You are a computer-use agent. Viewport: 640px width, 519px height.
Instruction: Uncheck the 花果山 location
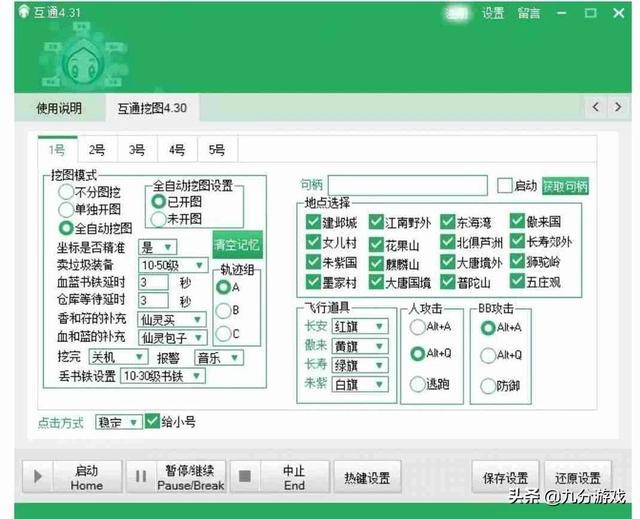(x=376, y=244)
